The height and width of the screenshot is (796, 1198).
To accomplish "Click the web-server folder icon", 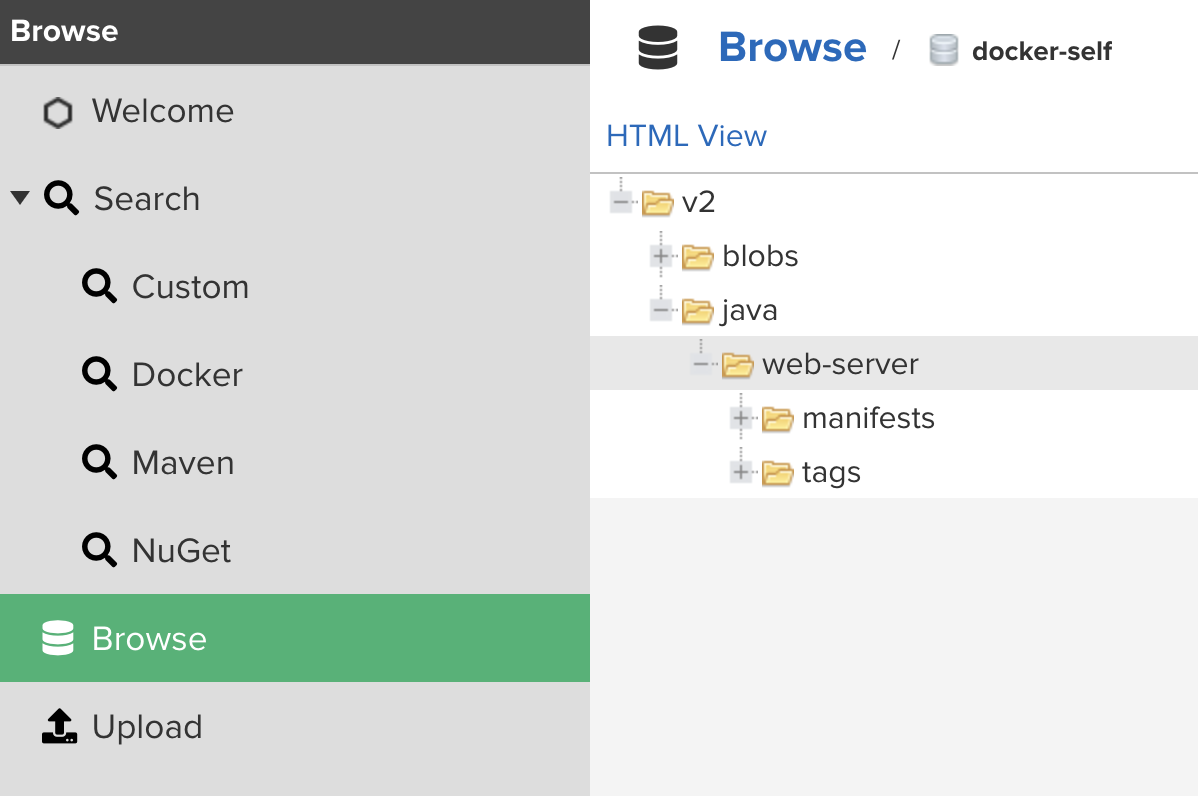I will [x=737, y=364].
